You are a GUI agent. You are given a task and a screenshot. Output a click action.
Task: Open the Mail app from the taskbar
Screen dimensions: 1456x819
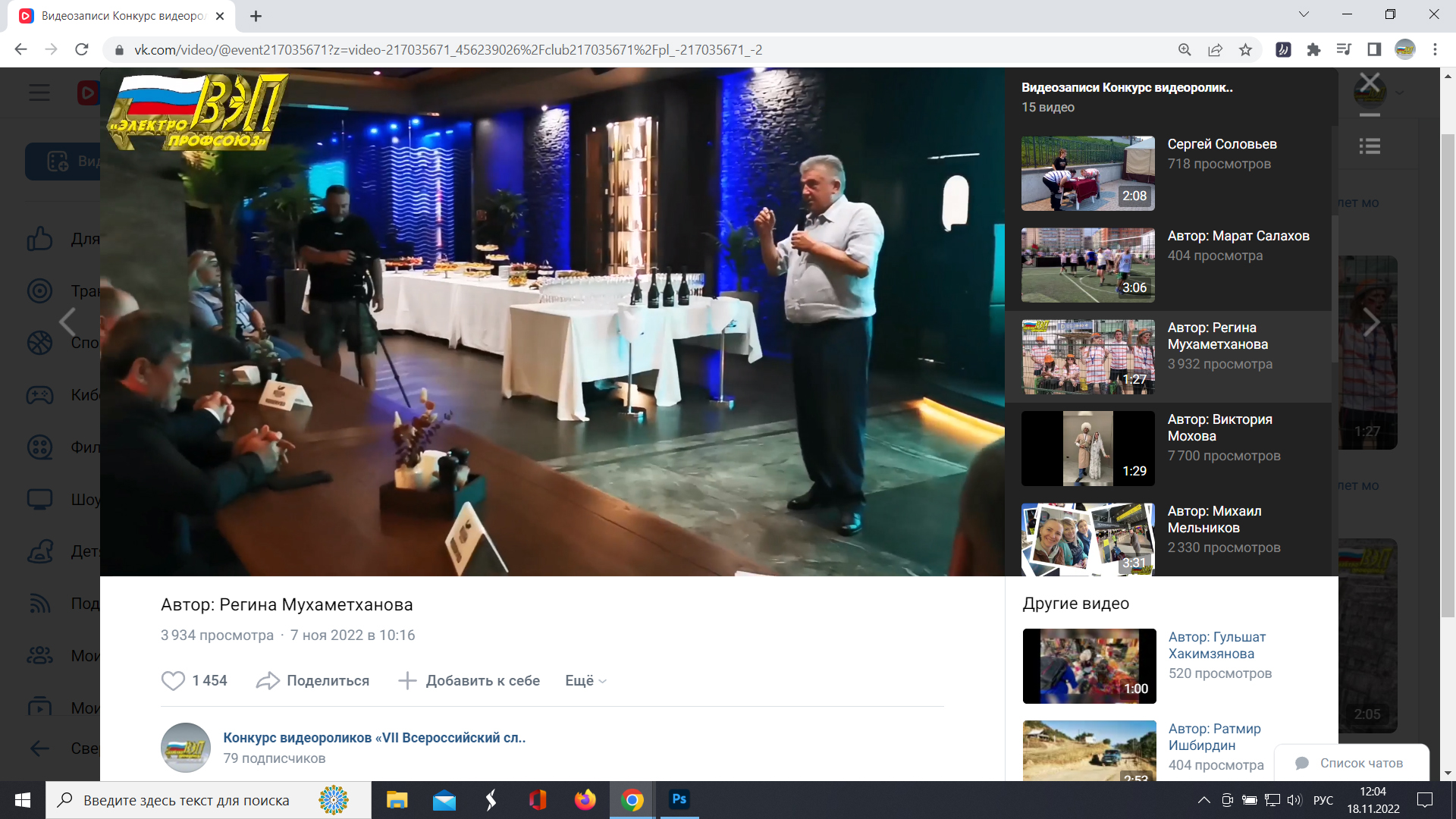(x=444, y=800)
